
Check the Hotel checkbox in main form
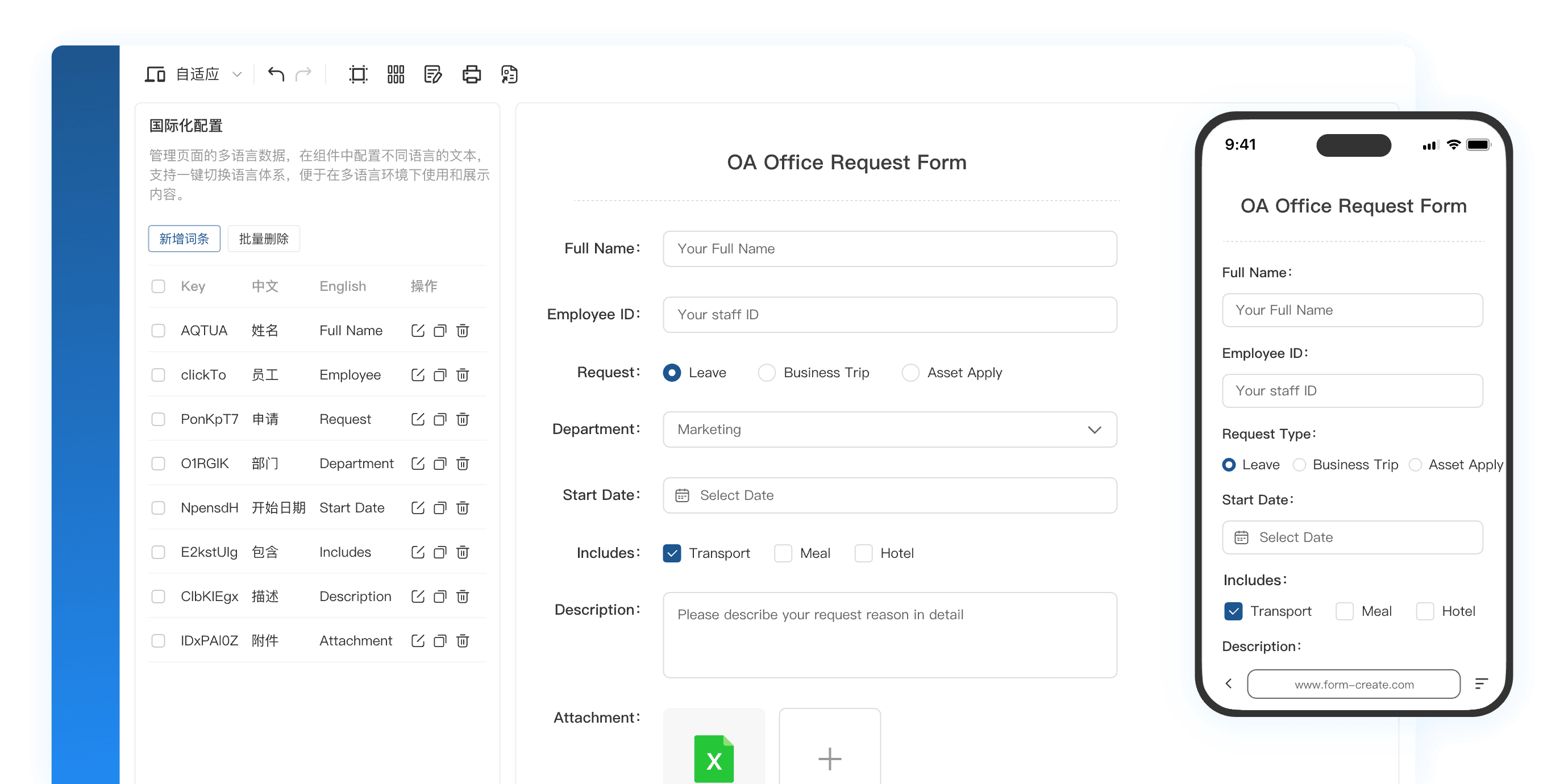pos(863,553)
